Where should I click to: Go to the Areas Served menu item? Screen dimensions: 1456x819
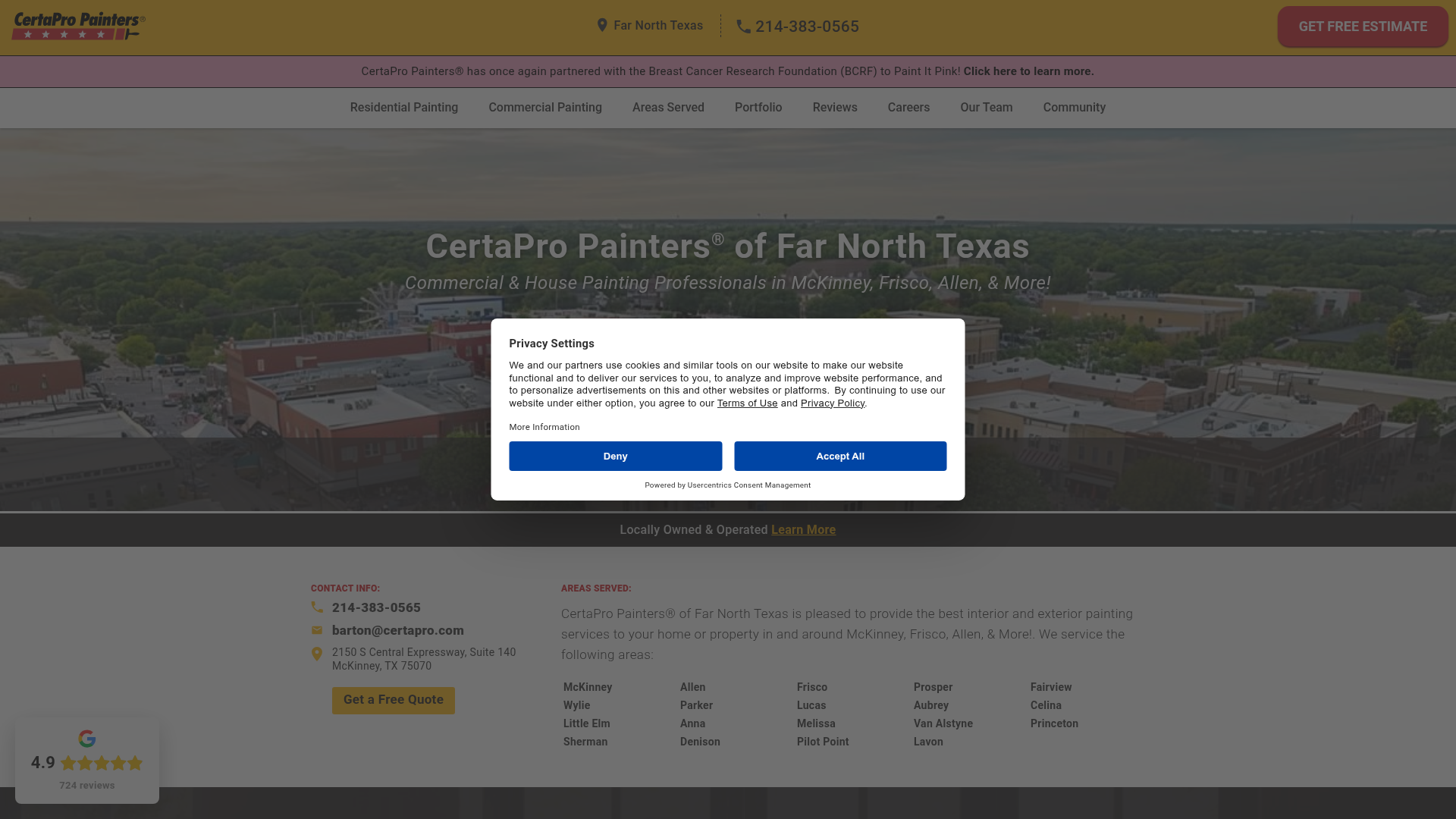(667, 108)
